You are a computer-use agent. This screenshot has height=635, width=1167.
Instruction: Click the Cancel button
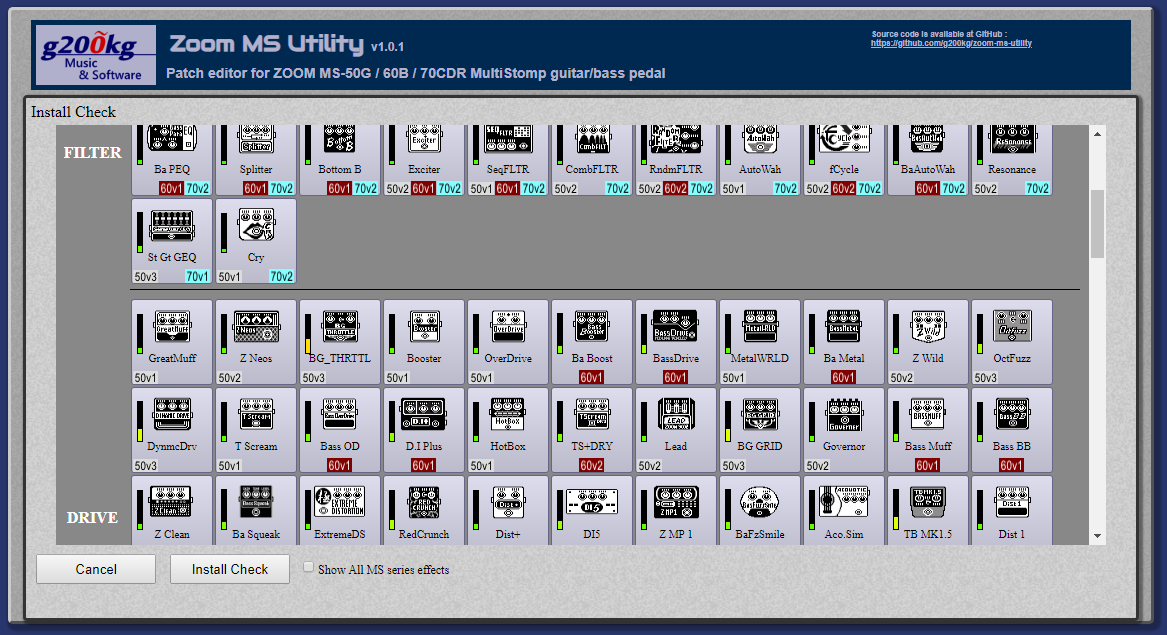pos(96,569)
